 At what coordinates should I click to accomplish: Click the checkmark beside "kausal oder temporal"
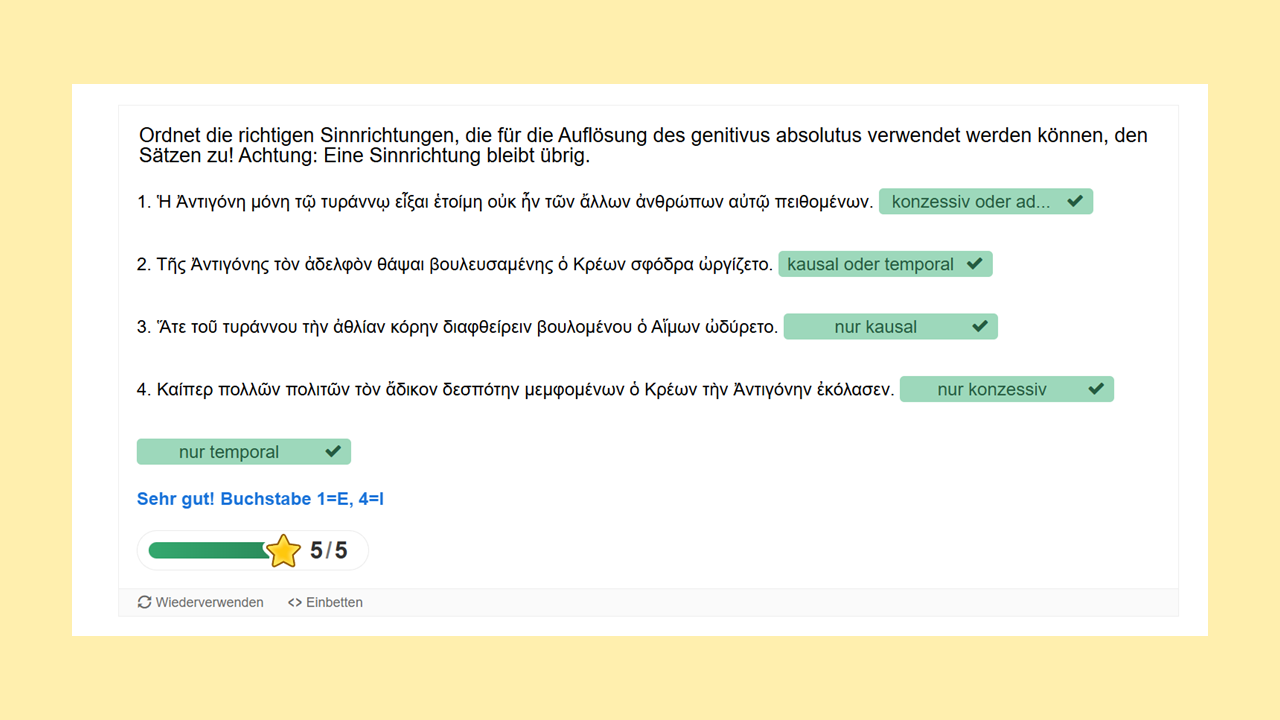click(x=975, y=264)
